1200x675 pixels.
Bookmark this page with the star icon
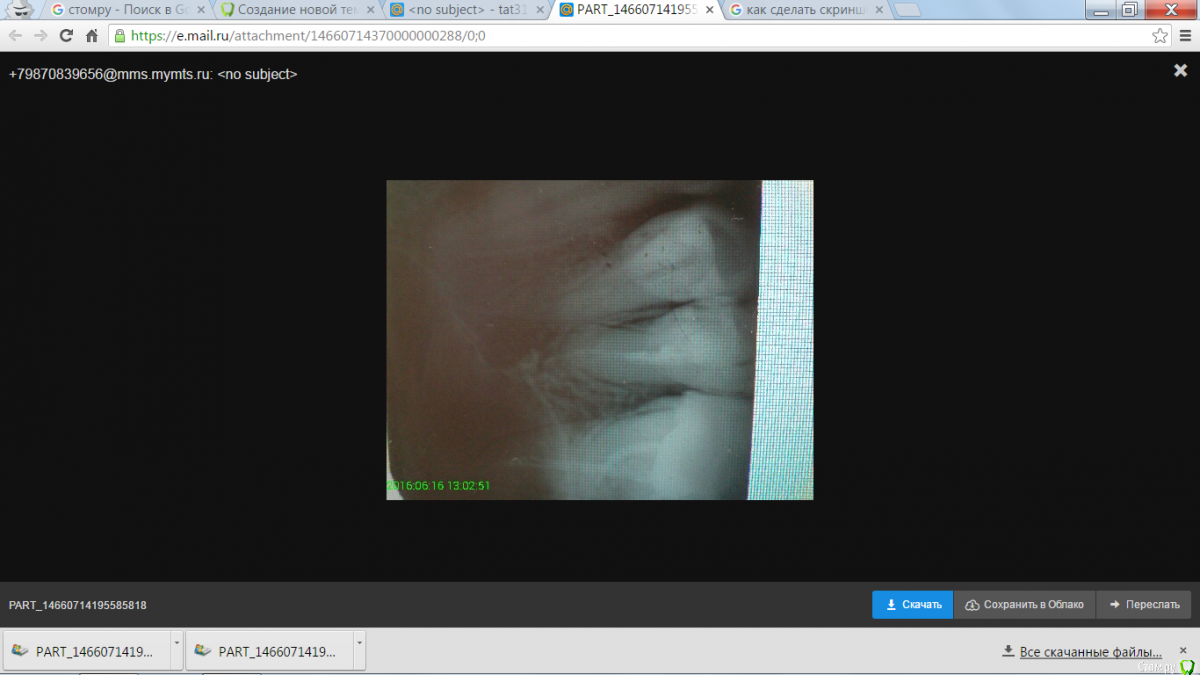pos(1160,35)
